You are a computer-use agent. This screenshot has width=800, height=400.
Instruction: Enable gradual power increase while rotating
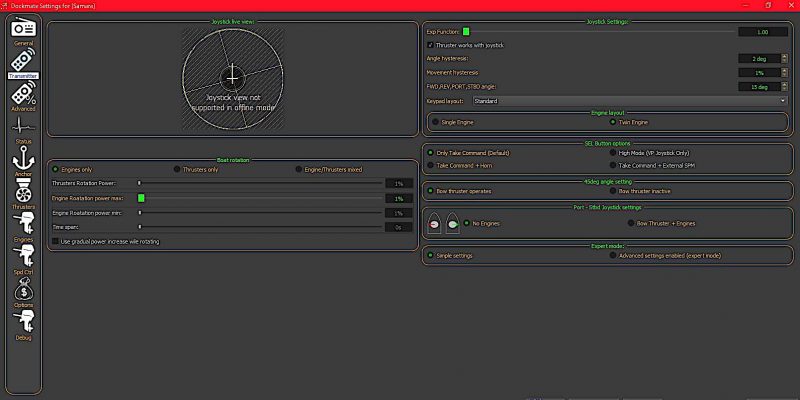click(55, 241)
